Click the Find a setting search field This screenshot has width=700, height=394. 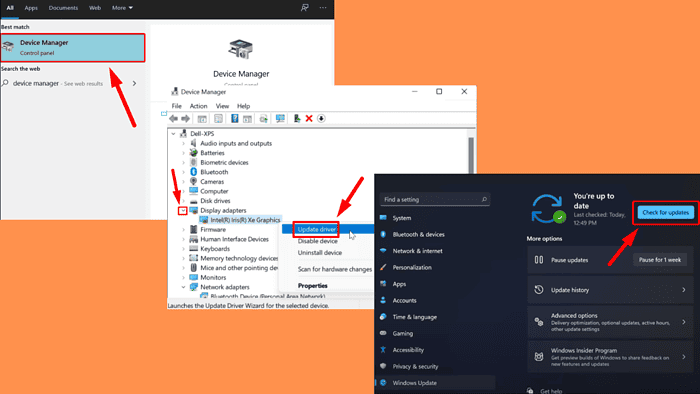(x=435, y=199)
